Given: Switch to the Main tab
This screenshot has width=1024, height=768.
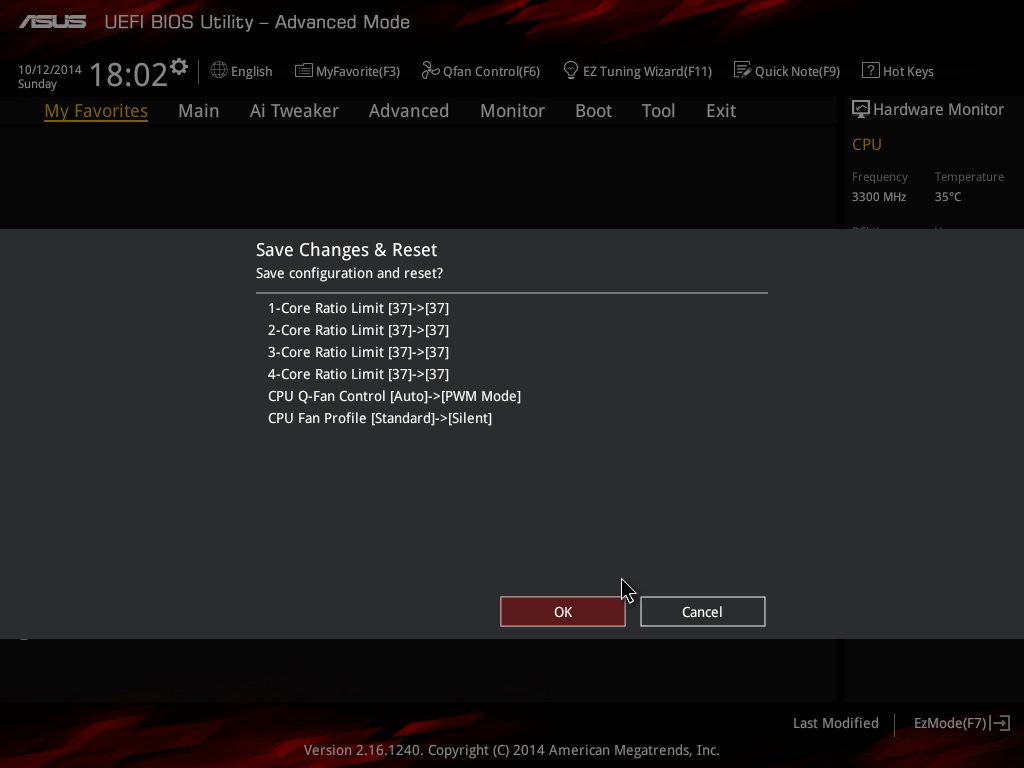Looking at the screenshot, I should pos(199,110).
